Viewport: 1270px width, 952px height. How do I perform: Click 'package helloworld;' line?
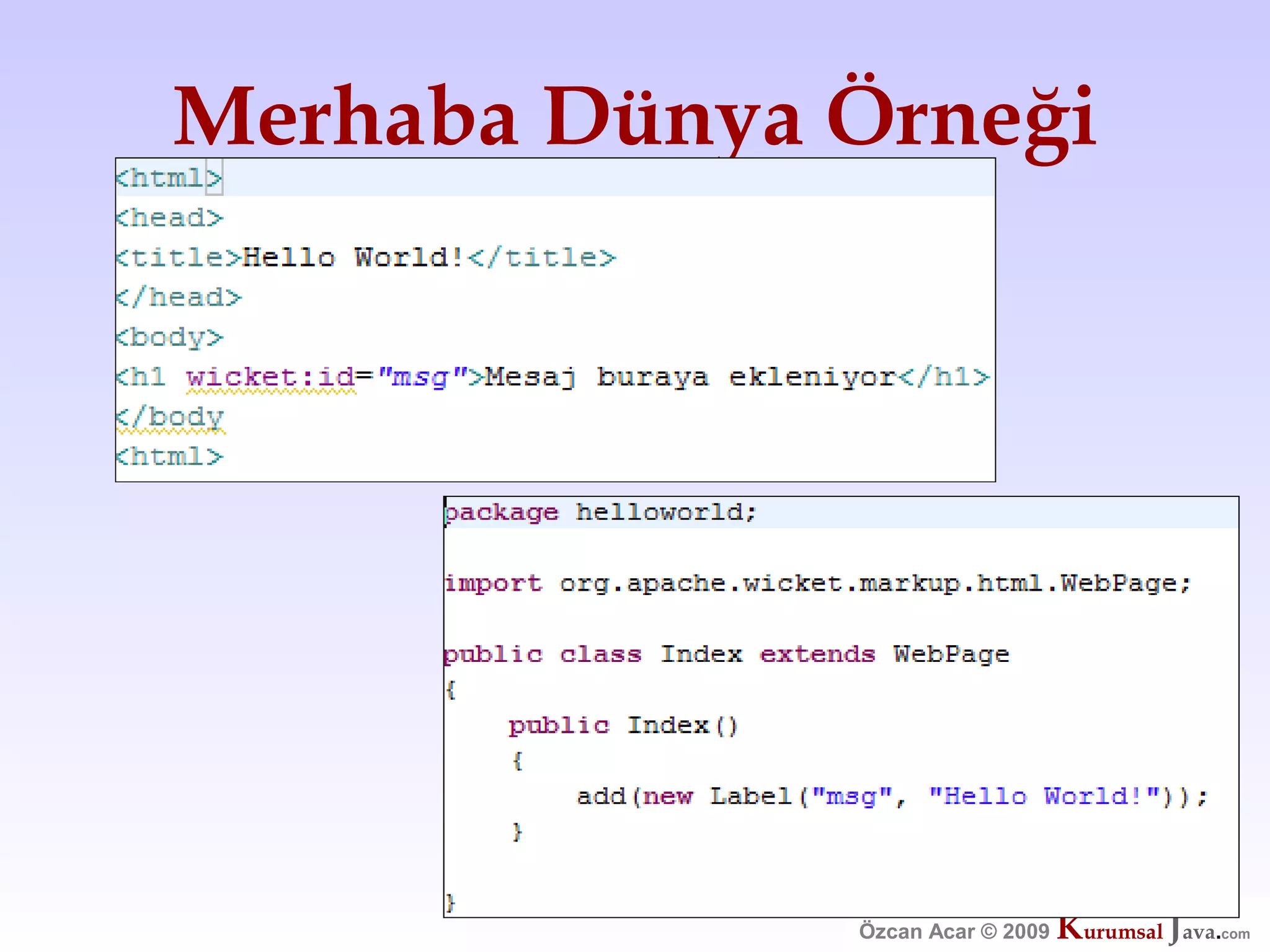click(x=600, y=513)
